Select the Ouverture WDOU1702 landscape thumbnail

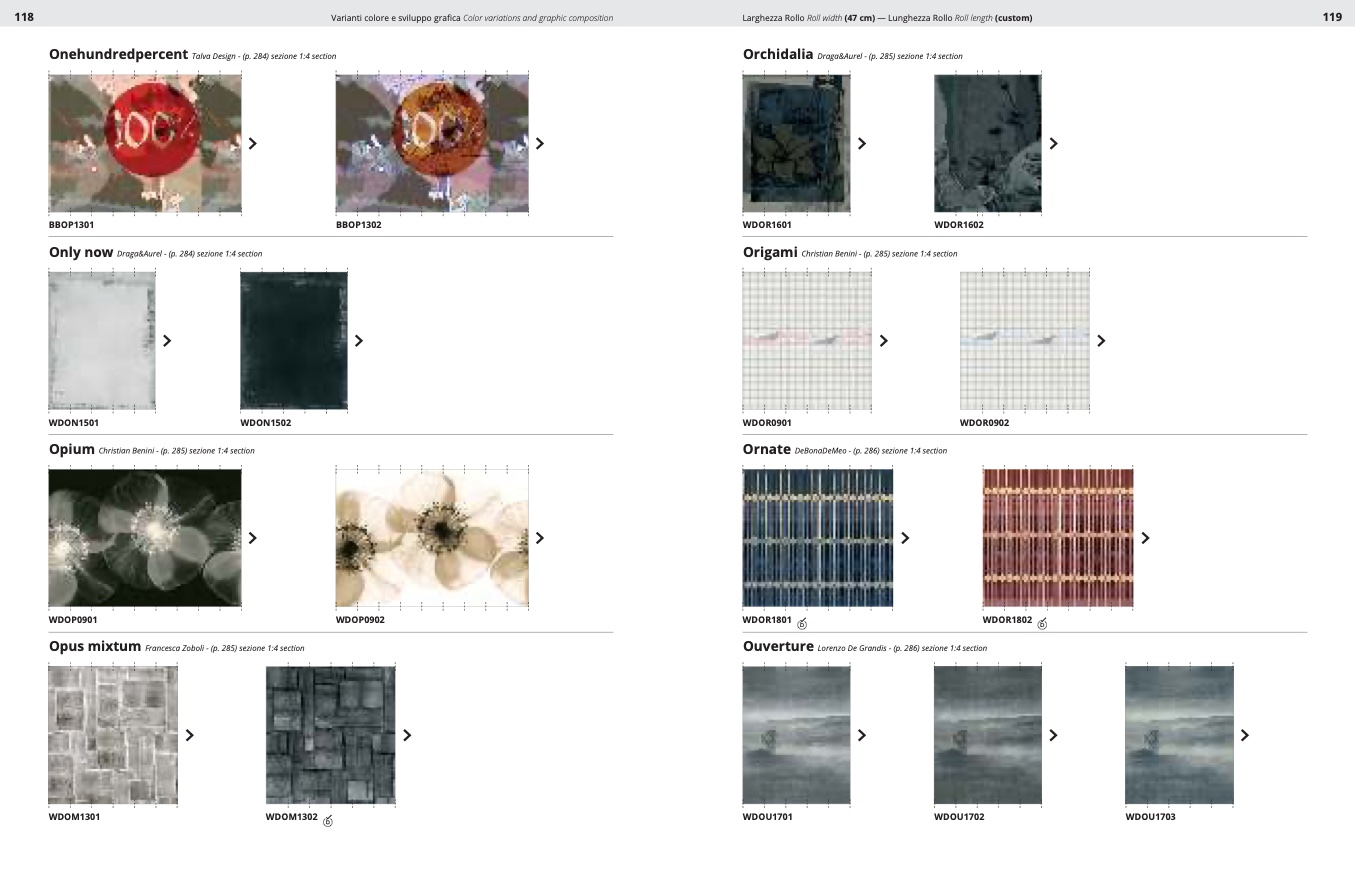988,735
